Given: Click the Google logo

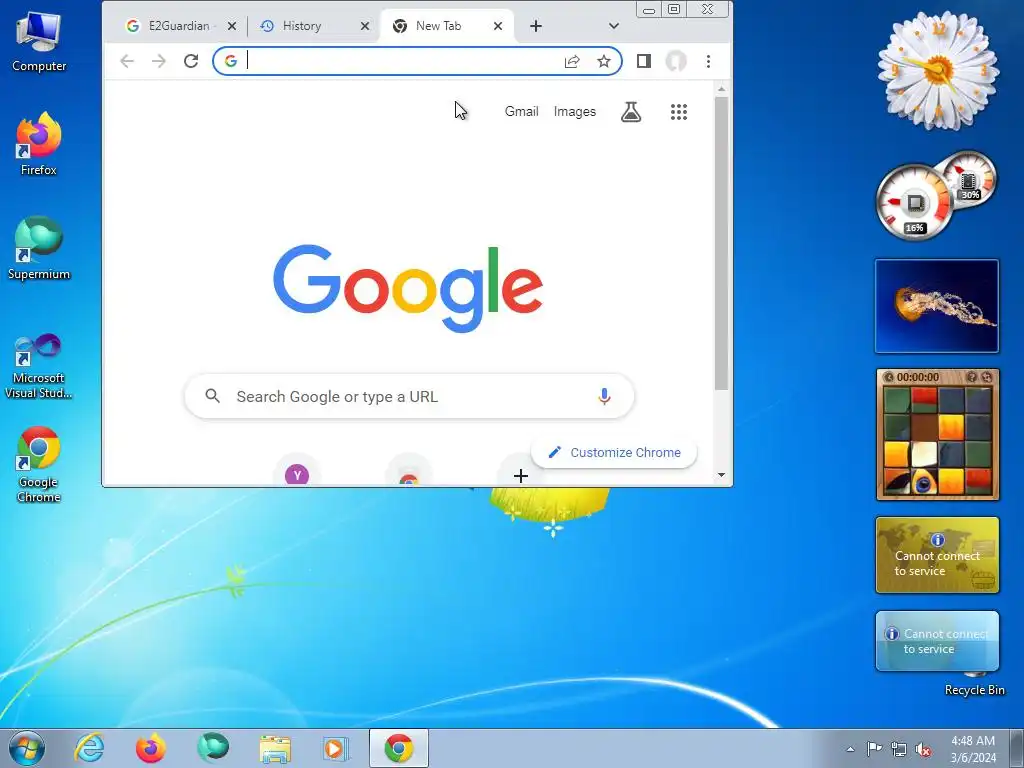Looking at the screenshot, I should coord(408,288).
